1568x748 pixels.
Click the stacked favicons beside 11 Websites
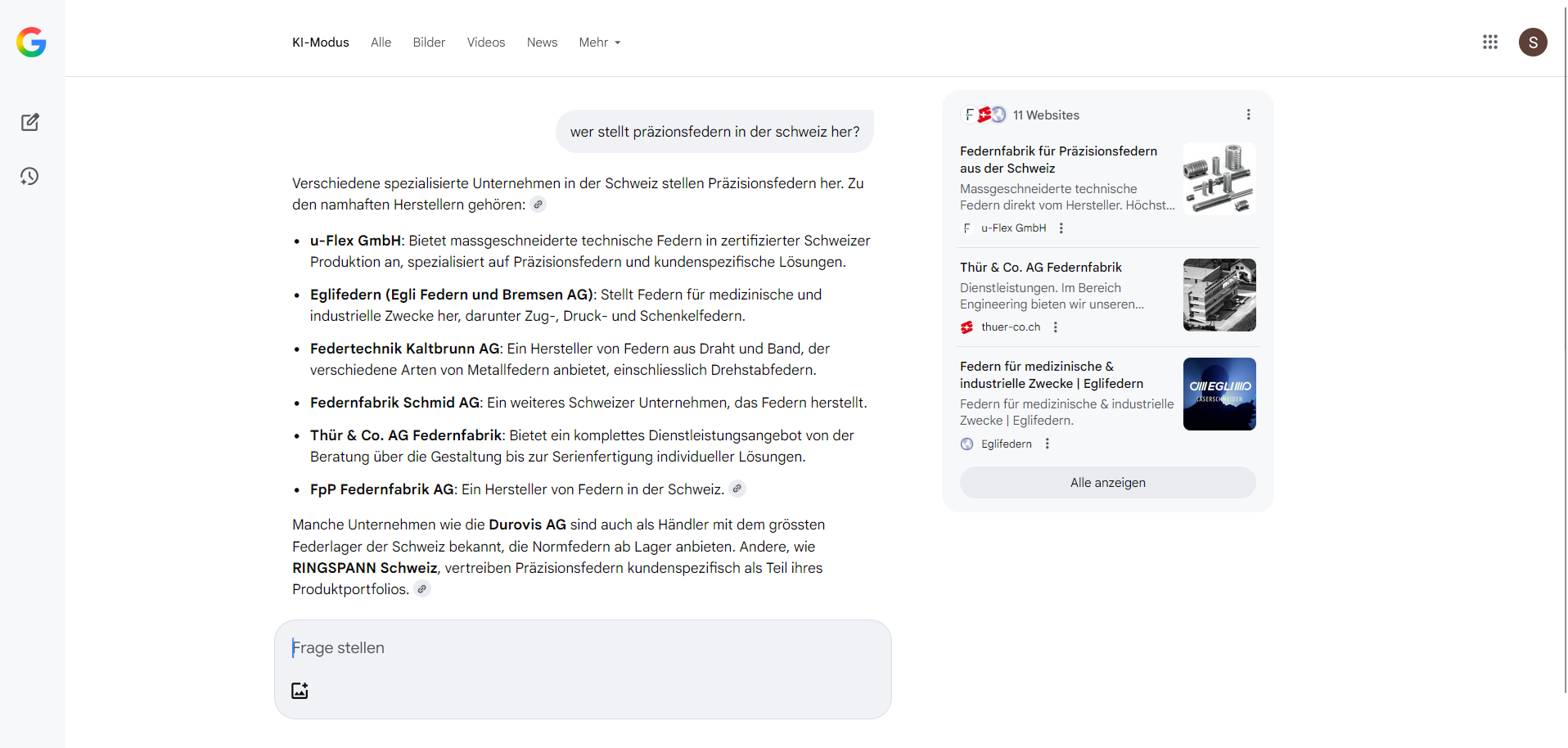point(984,115)
